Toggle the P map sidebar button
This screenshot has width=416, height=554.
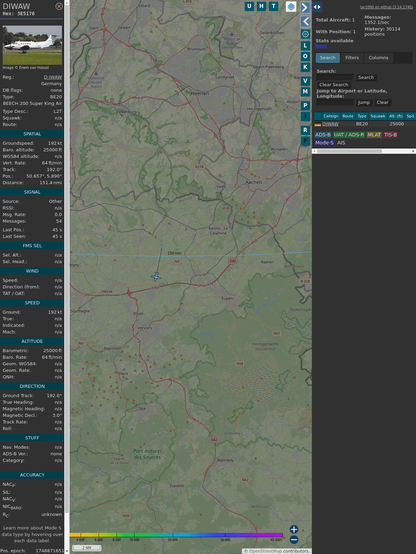(305, 105)
